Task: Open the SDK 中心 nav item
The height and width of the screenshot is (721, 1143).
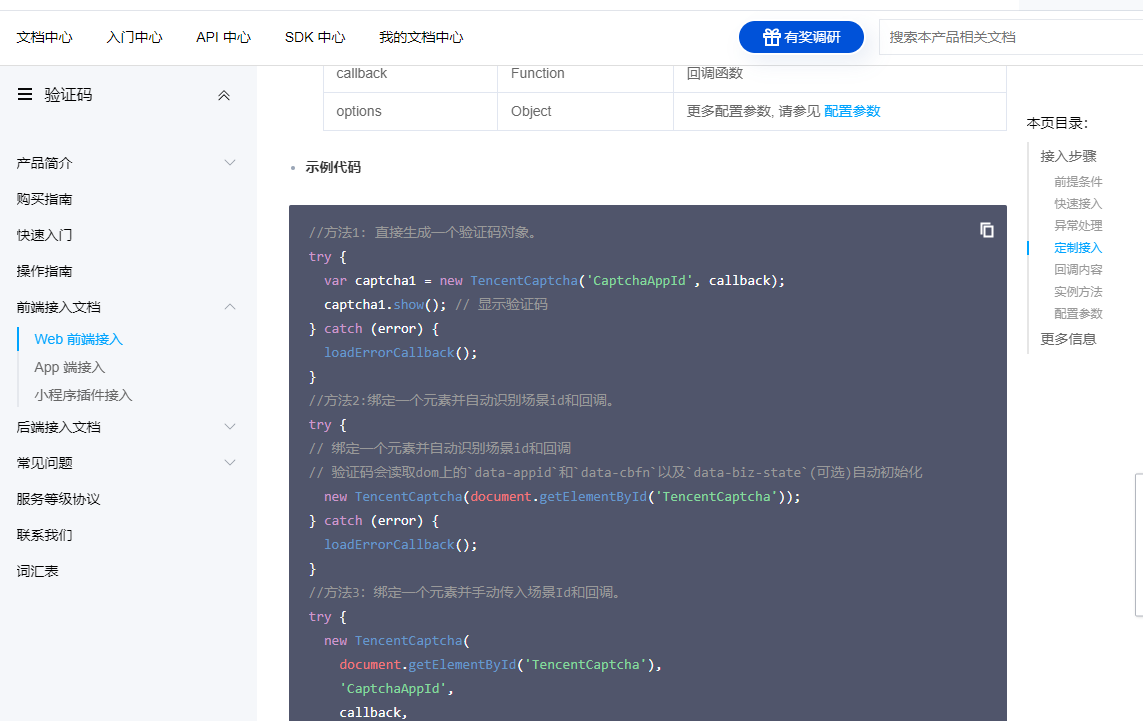Action: [x=315, y=37]
